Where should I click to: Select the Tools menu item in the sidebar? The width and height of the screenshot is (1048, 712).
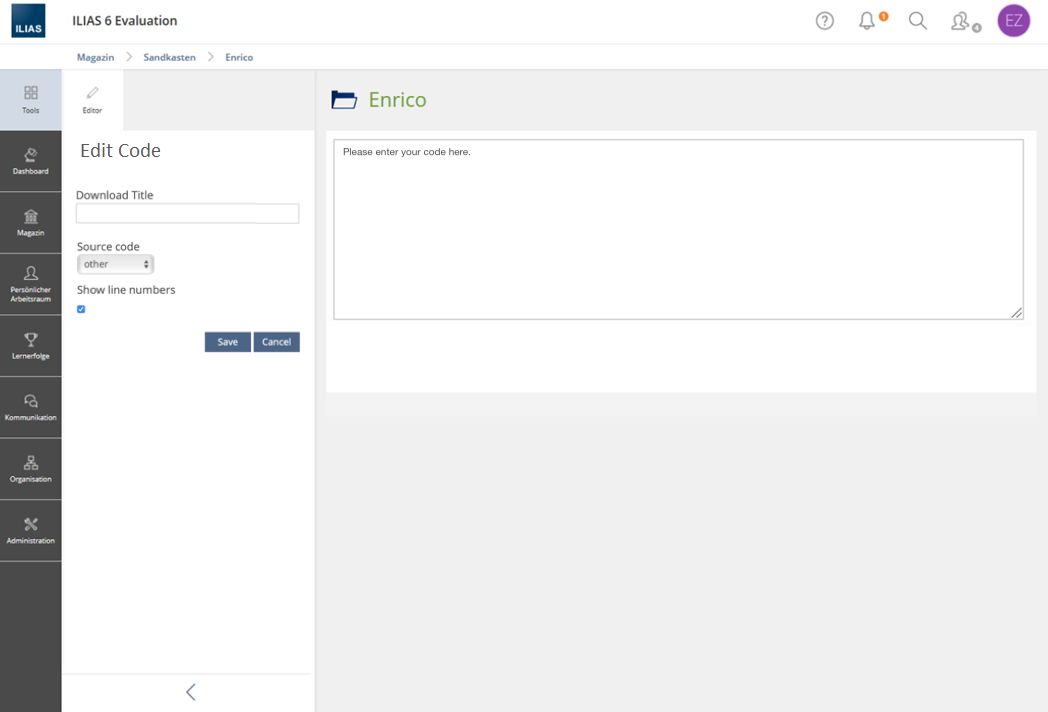click(30, 99)
